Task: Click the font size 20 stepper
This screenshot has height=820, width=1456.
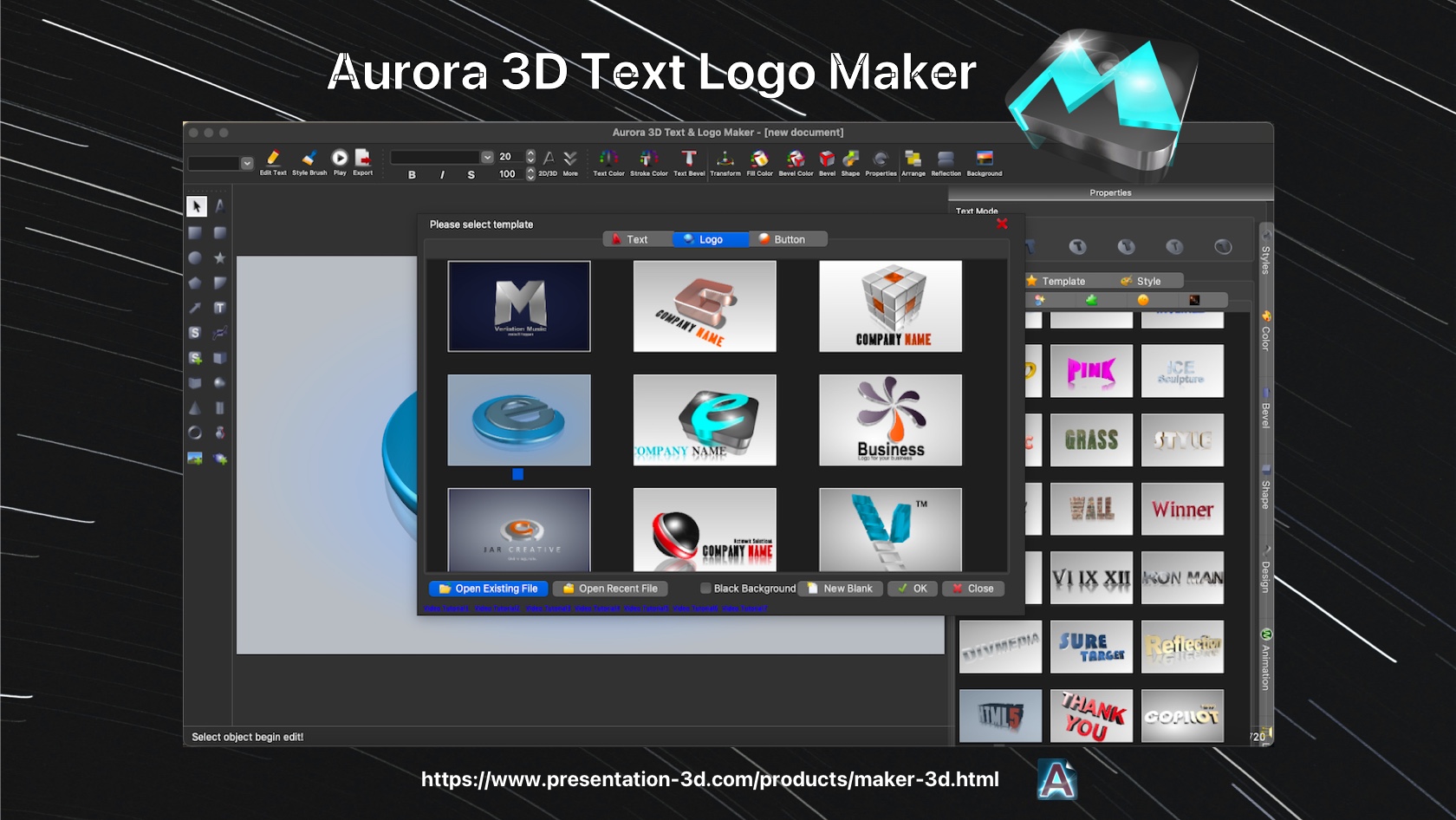Action: [530, 157]
